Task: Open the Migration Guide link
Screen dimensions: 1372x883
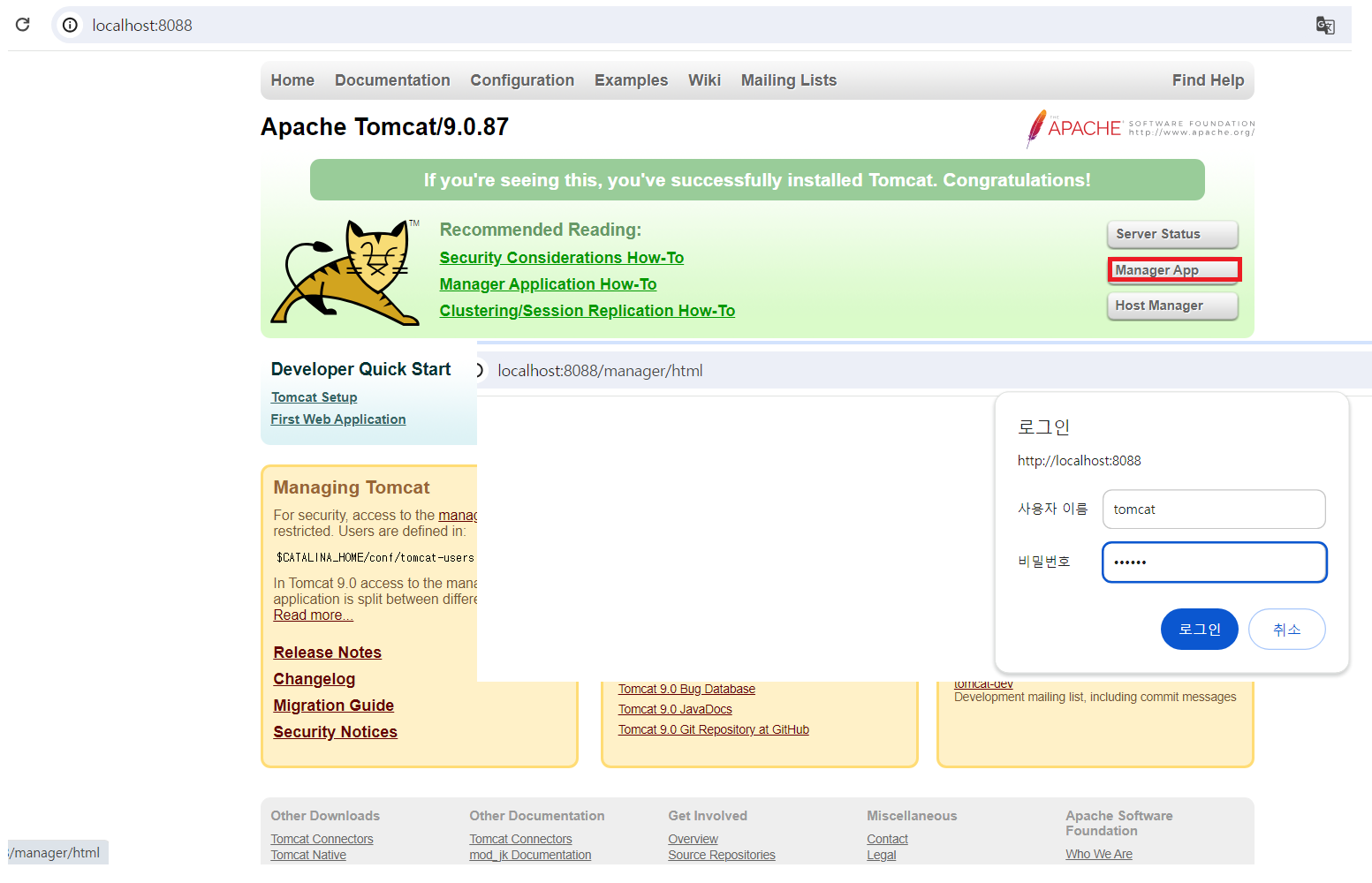Action: coord(333,706)
